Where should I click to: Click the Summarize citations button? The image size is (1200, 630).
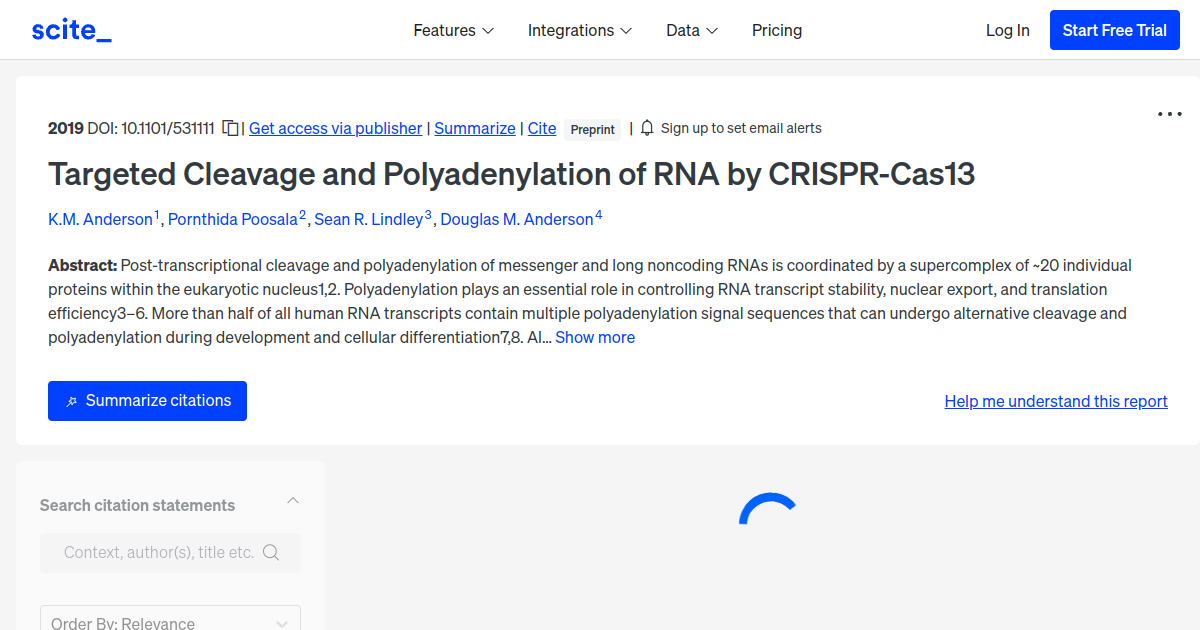tap(147, 400)
